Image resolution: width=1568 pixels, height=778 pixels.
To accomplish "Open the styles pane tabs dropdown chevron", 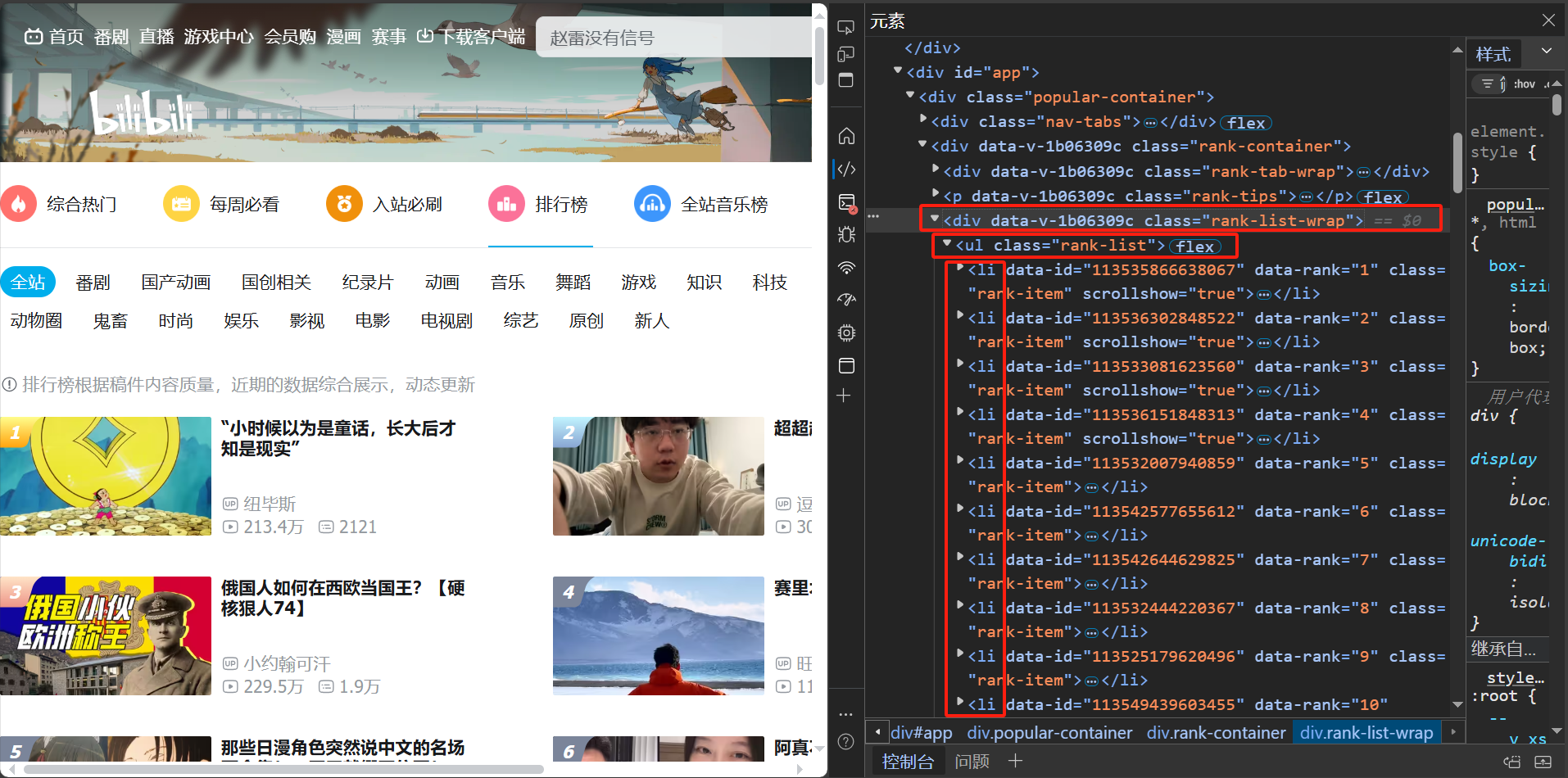I will [1547, 52].
